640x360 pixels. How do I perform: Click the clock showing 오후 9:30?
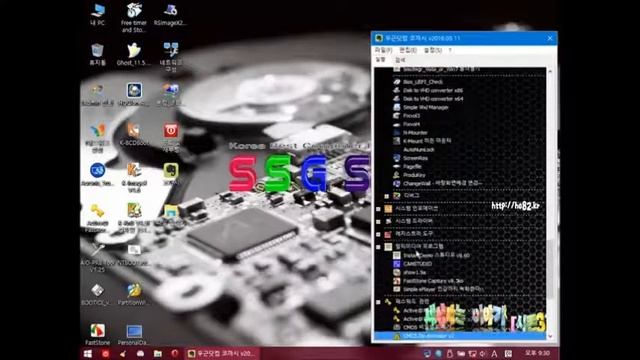(x=537, y=353)
